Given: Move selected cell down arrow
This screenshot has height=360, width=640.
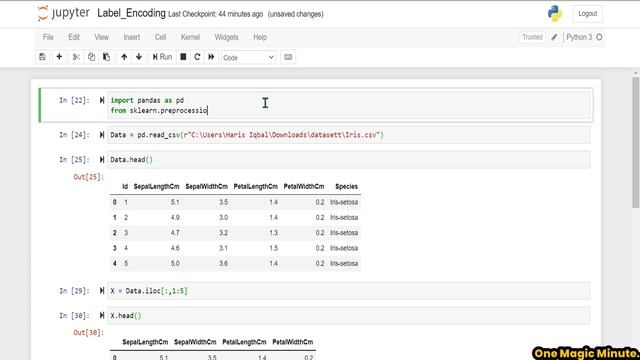Looking at the screenshot, I should [x=139, y=57].
